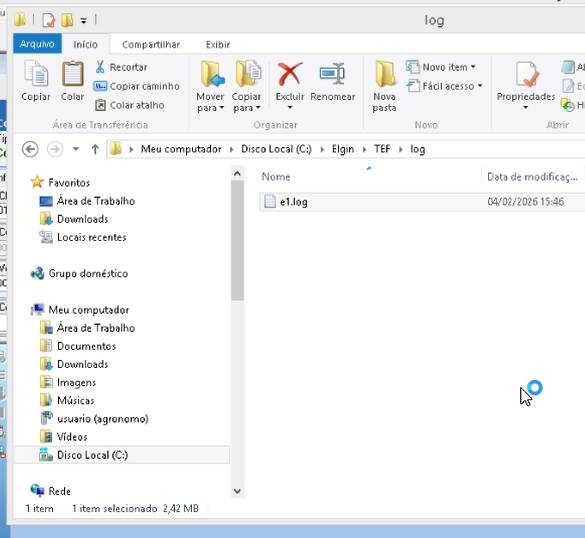Click the explorer folder icon in title bar

pos(20,19)
